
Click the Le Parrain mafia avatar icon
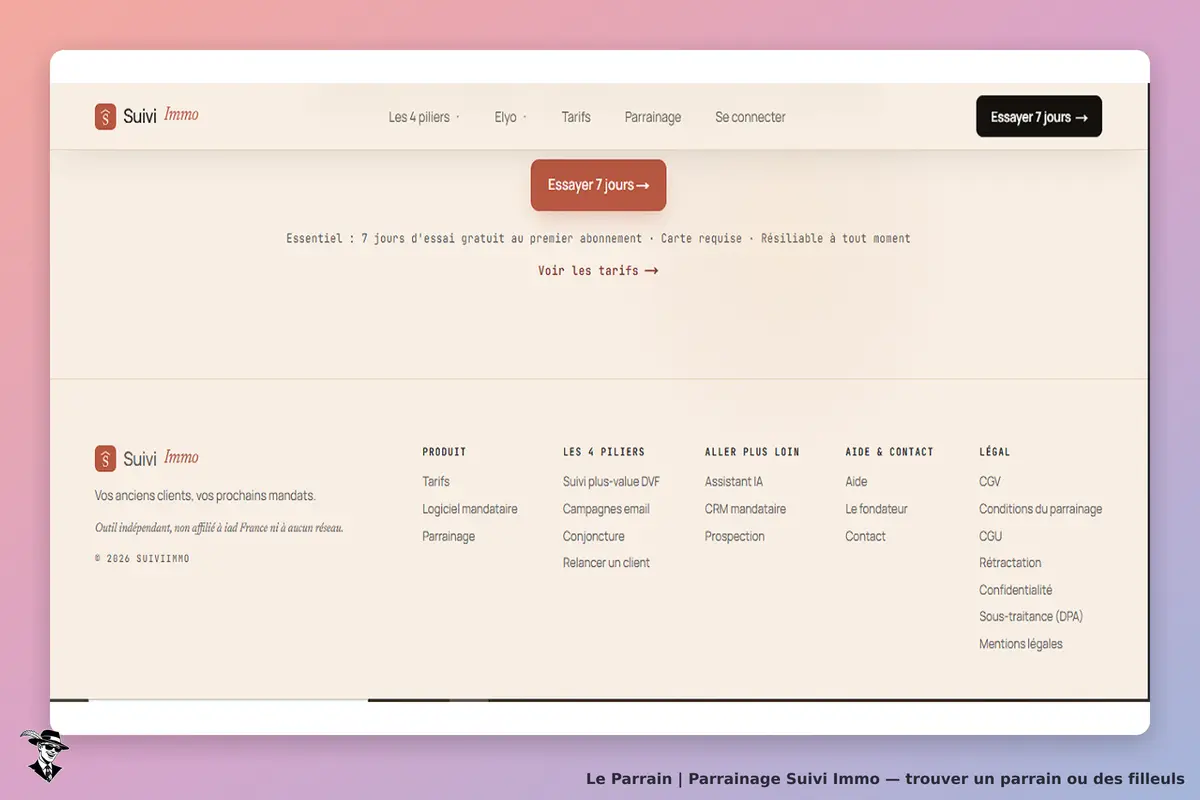point(44,755)
